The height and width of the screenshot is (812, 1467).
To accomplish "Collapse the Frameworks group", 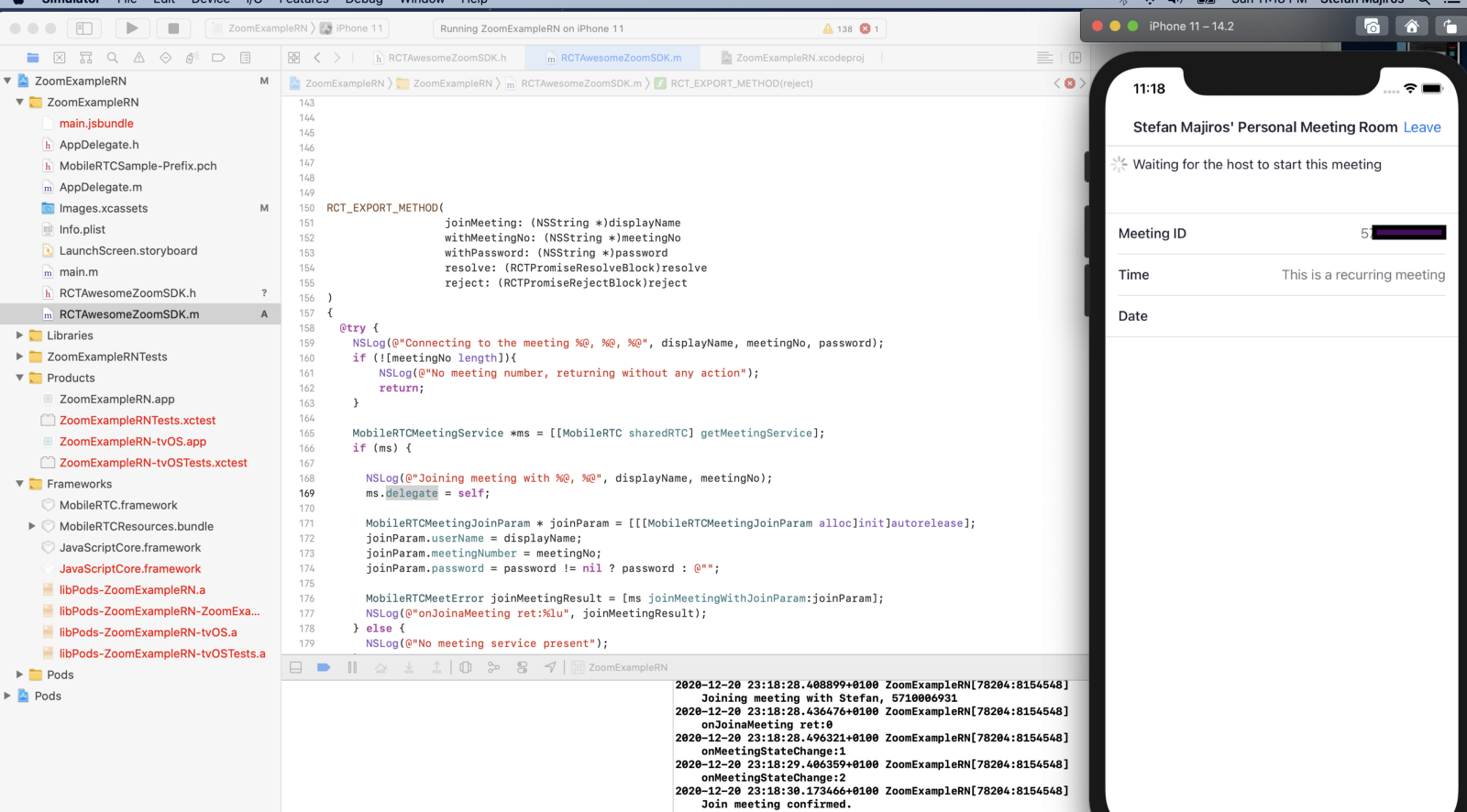I will [x=19, y=484].
